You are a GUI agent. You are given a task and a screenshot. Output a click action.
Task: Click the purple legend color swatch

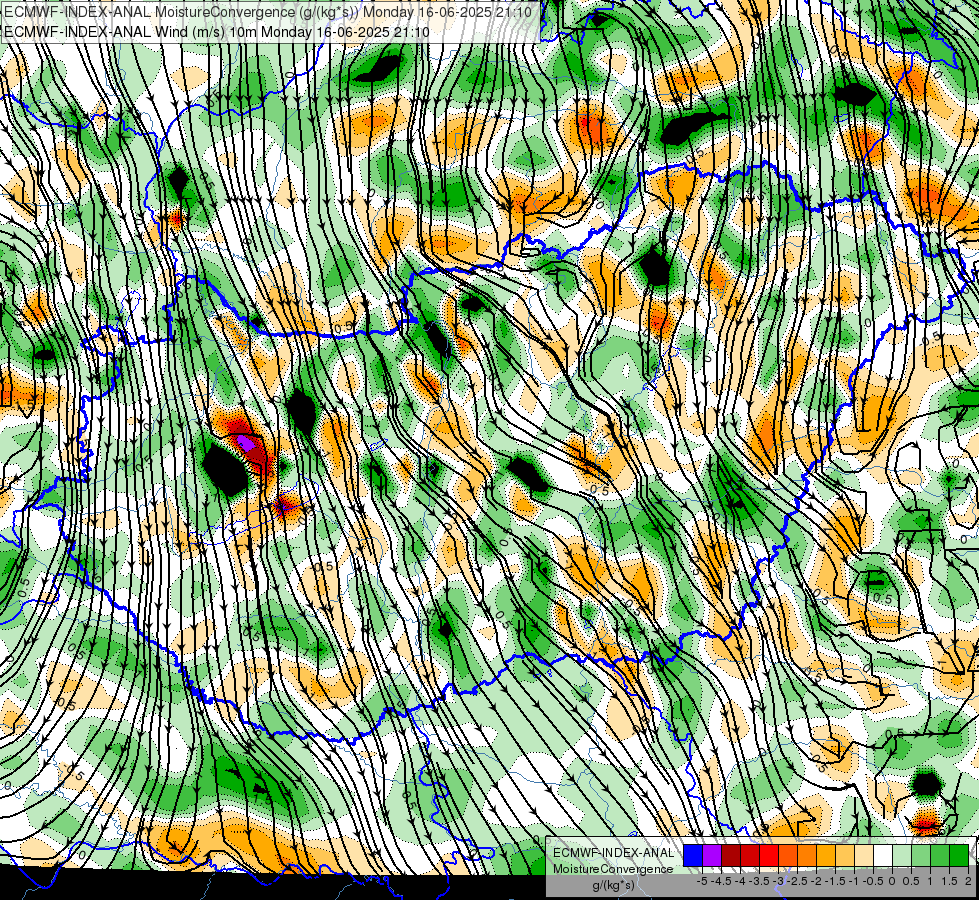pyautogui.click(x=712, y=855)
